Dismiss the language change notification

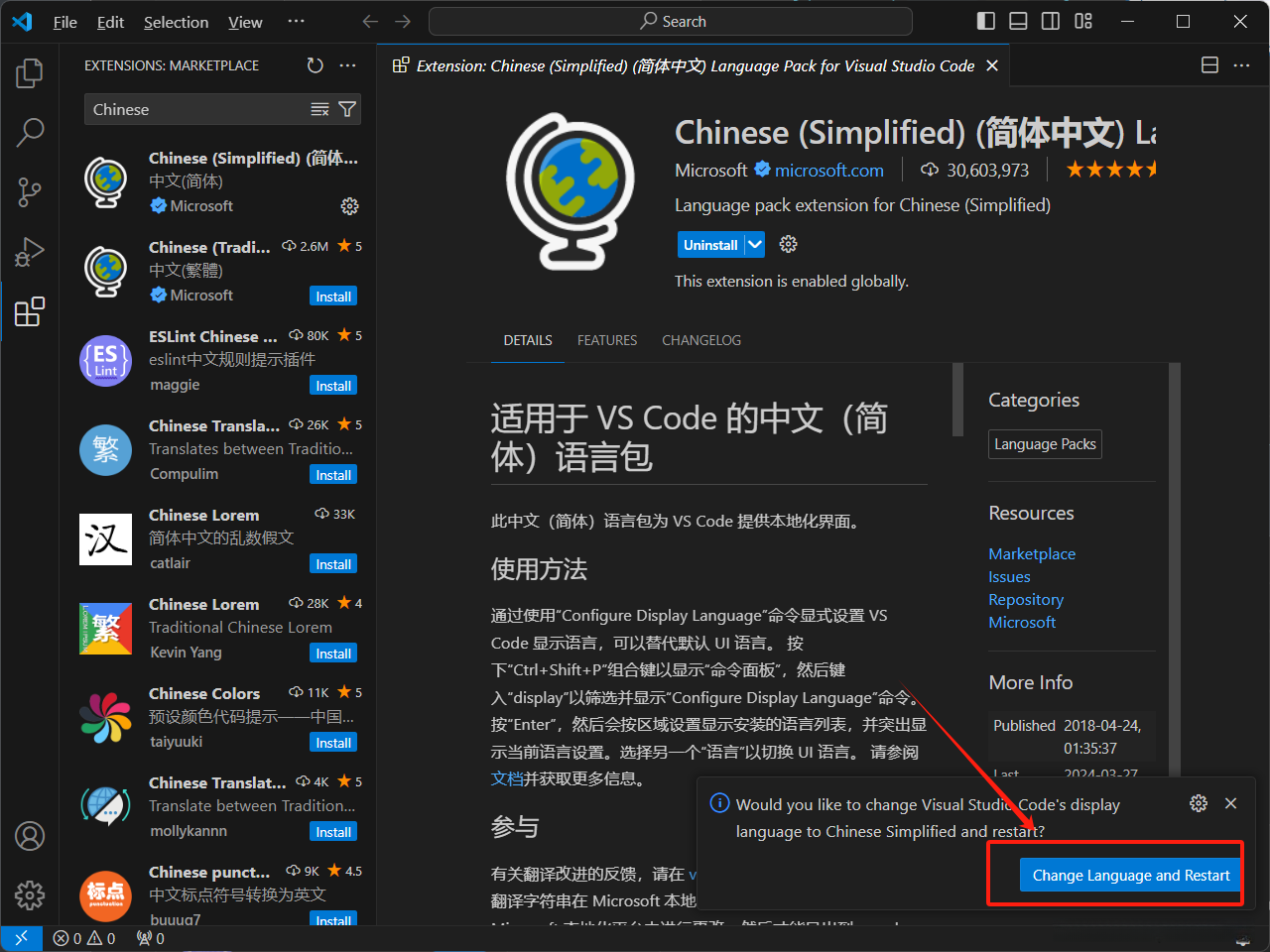click(1231, 803)
